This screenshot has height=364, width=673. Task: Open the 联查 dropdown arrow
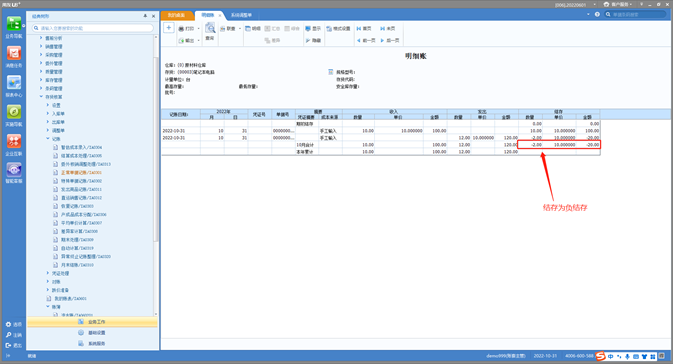tap(239, 29)
